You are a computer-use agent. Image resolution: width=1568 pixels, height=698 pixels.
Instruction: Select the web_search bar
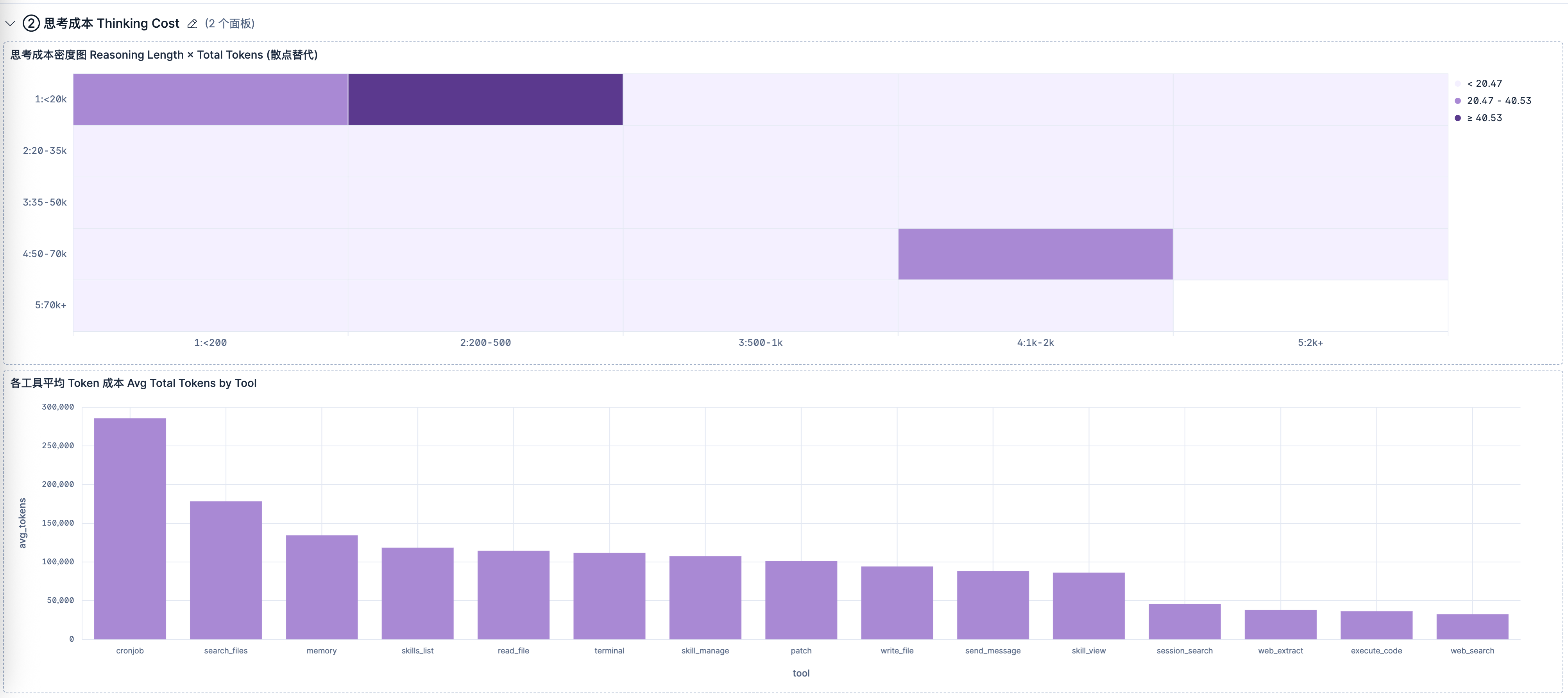[x=1472, y=626]
